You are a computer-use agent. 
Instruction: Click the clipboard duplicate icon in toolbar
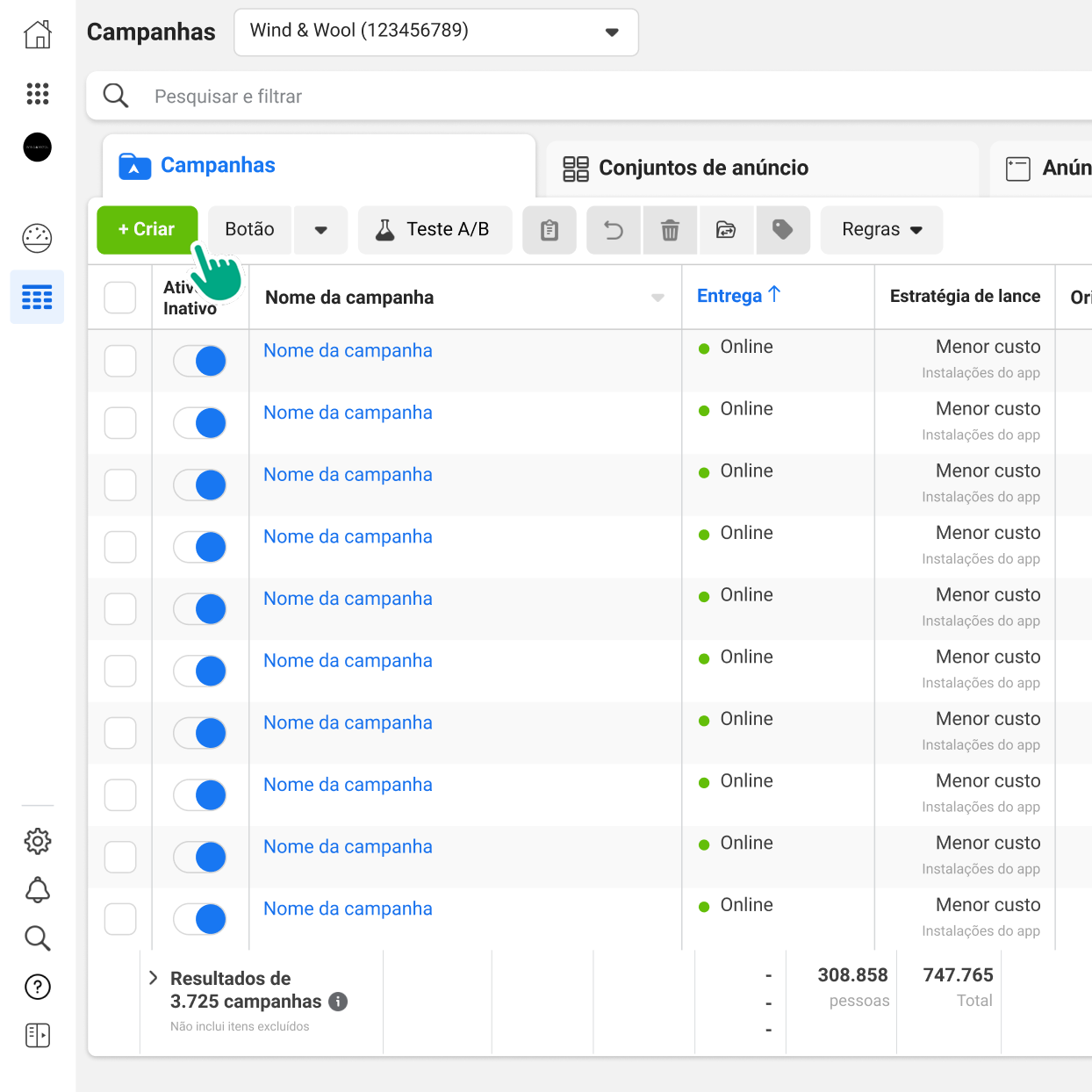coord(550,230)
